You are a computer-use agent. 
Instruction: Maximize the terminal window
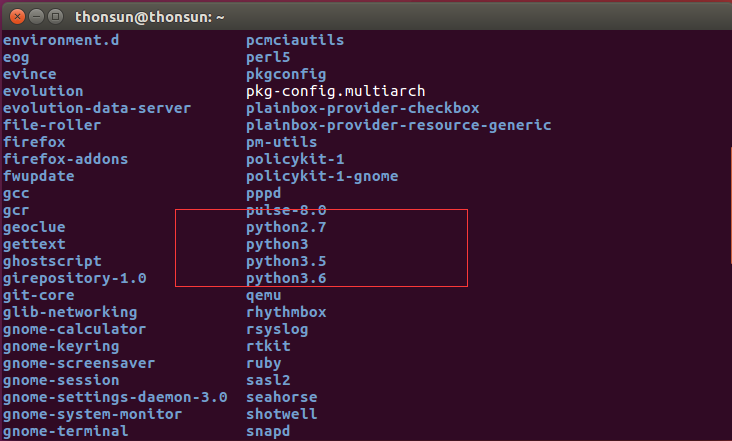pyautogui.click(x=56, y=17)
